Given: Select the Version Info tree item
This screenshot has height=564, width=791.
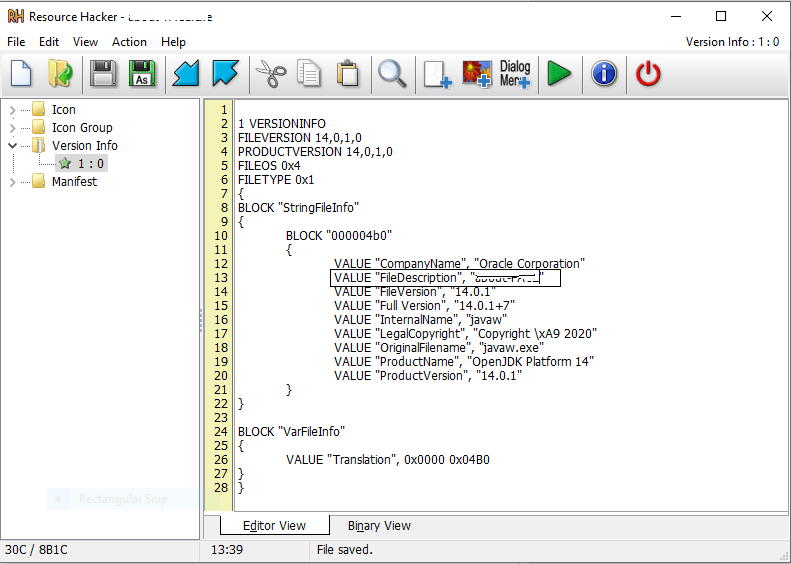Looking at the screenshot, I should pos(85,145).
